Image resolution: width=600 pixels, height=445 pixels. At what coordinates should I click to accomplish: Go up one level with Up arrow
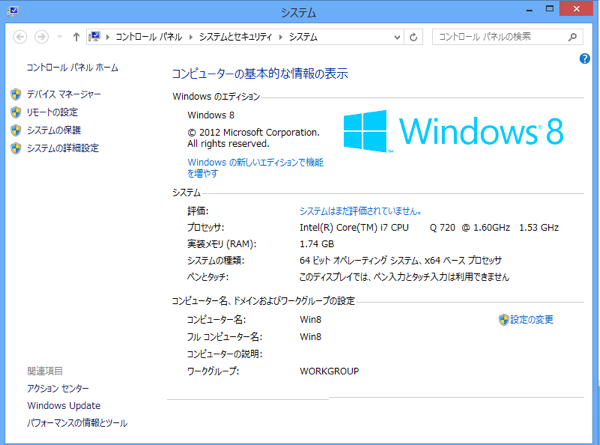(76, 37)
